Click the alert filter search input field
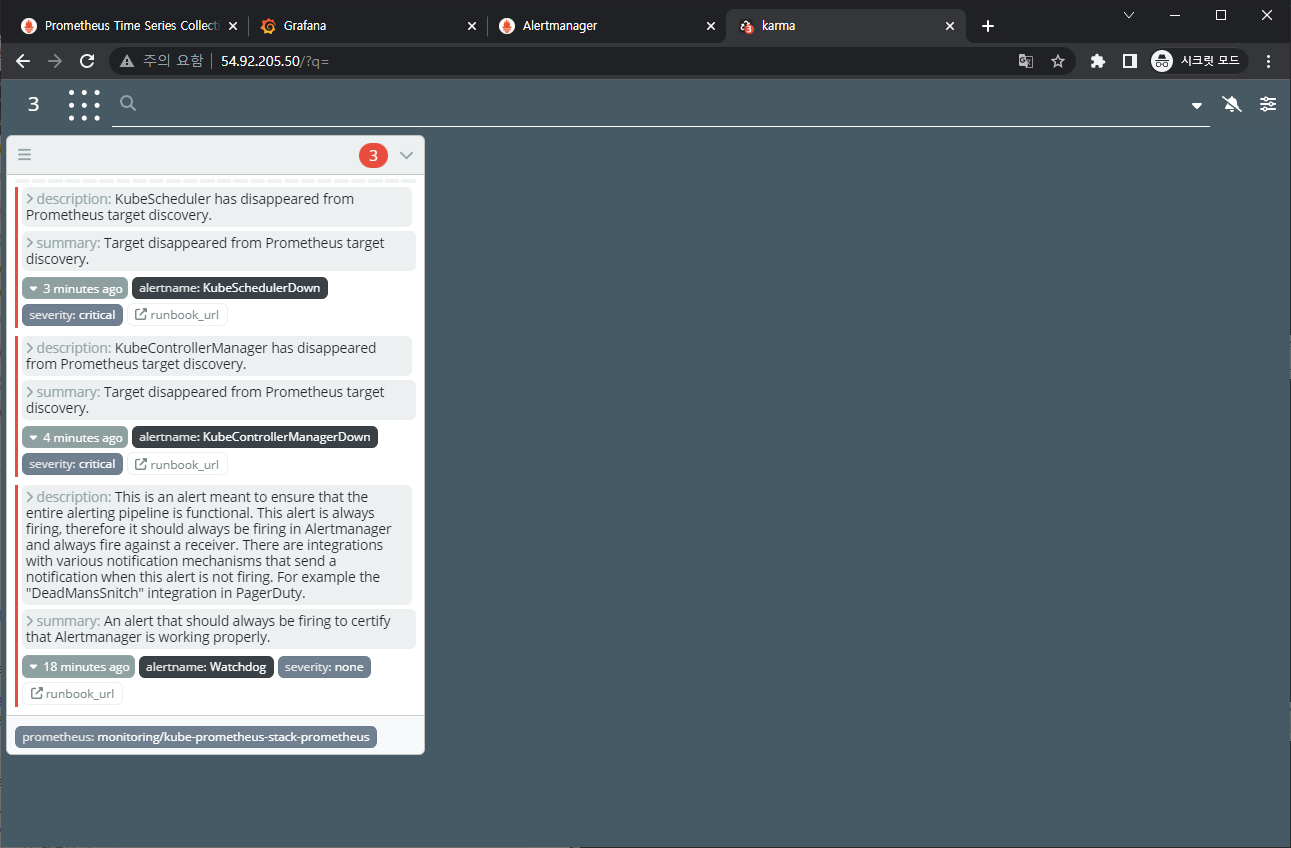 click(x=660, y=104)
